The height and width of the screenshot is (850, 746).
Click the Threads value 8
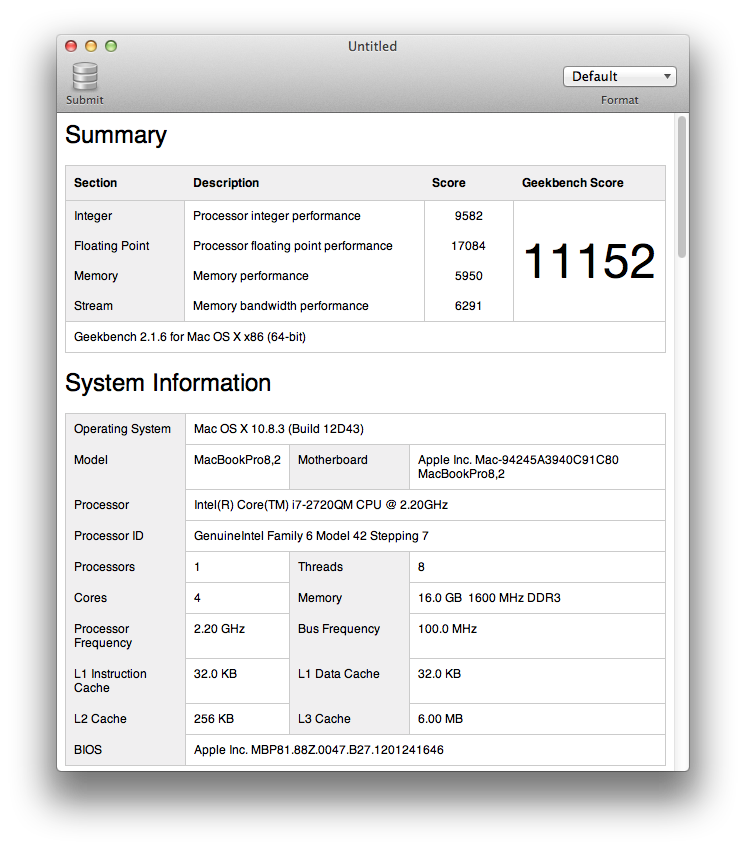click(x=421, y=567)
